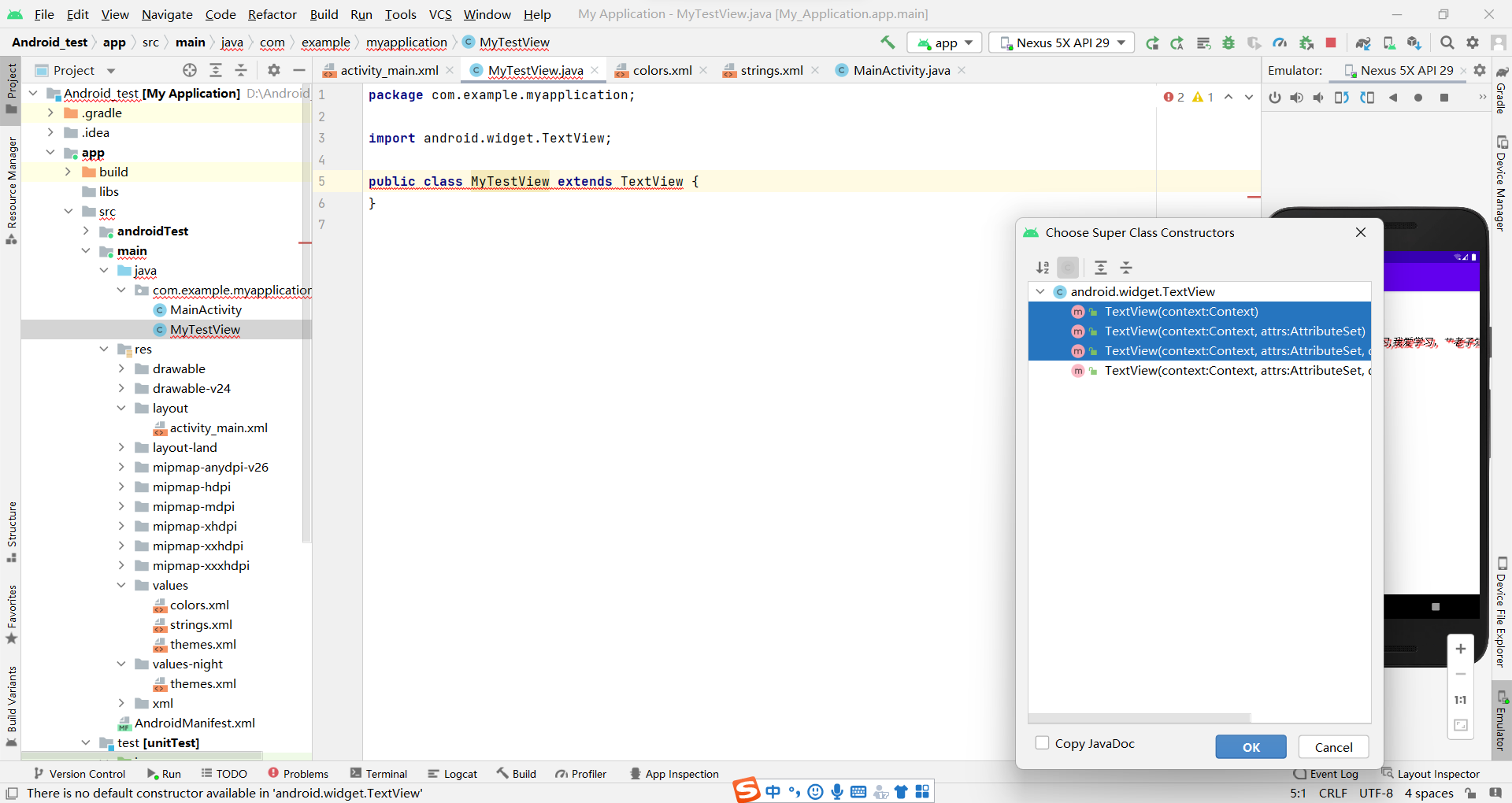Open the Refactor menu
Image resolution: width=1512 pixels, height=803 pixels.
click(272, 14)
